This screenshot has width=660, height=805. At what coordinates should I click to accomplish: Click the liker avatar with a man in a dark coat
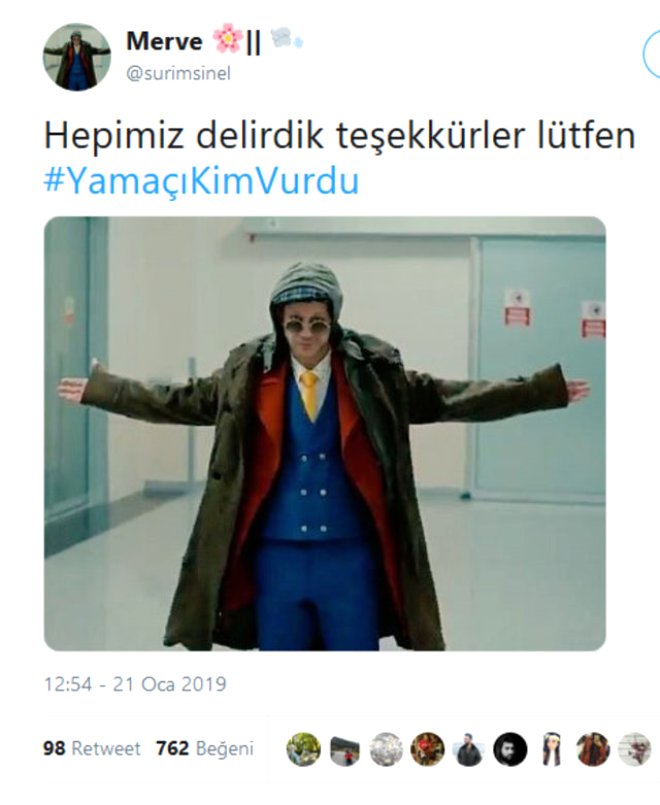pyautogui.click(x=469, y=750)
